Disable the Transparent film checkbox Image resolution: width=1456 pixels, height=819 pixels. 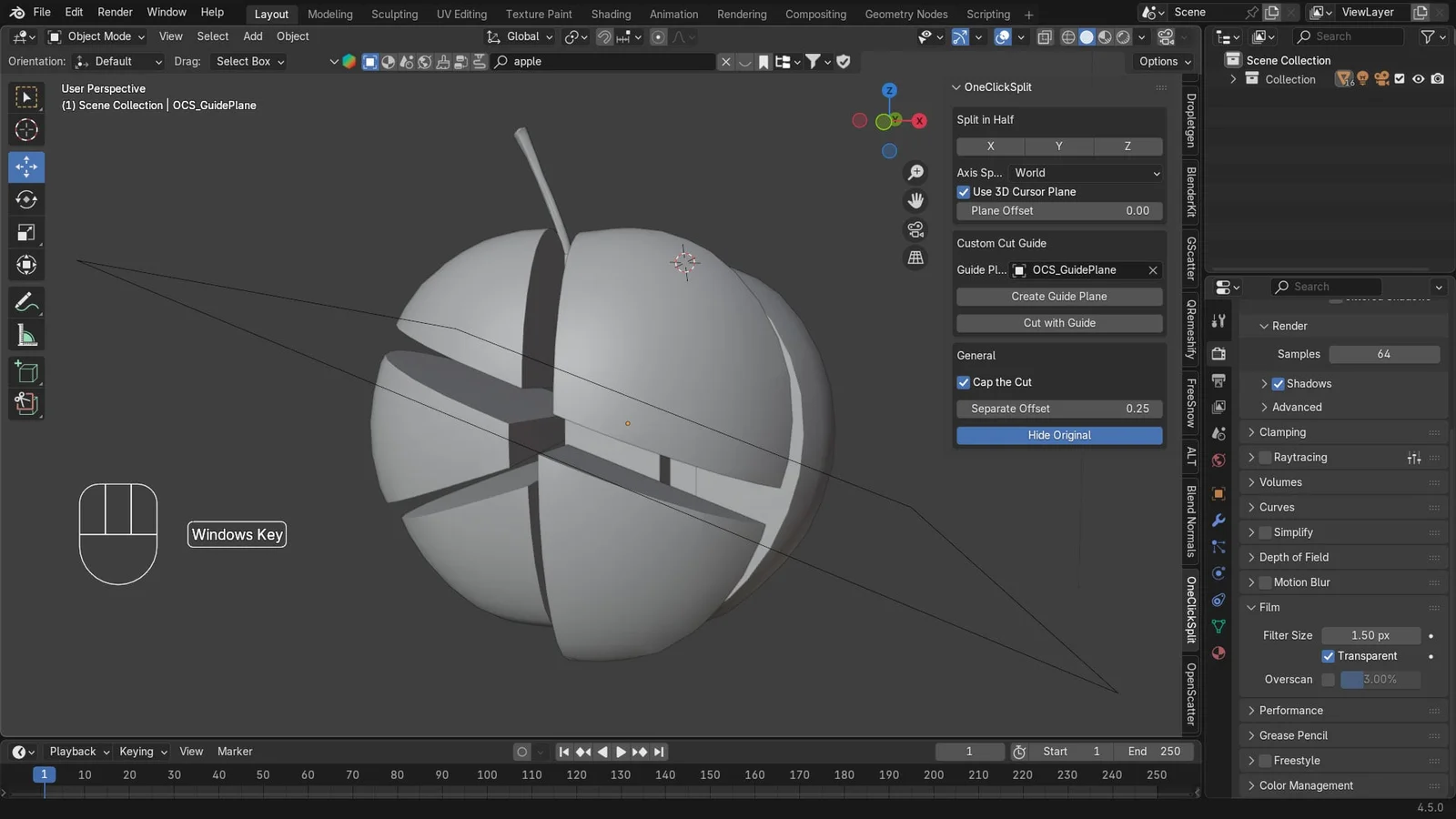[1328, 655]
